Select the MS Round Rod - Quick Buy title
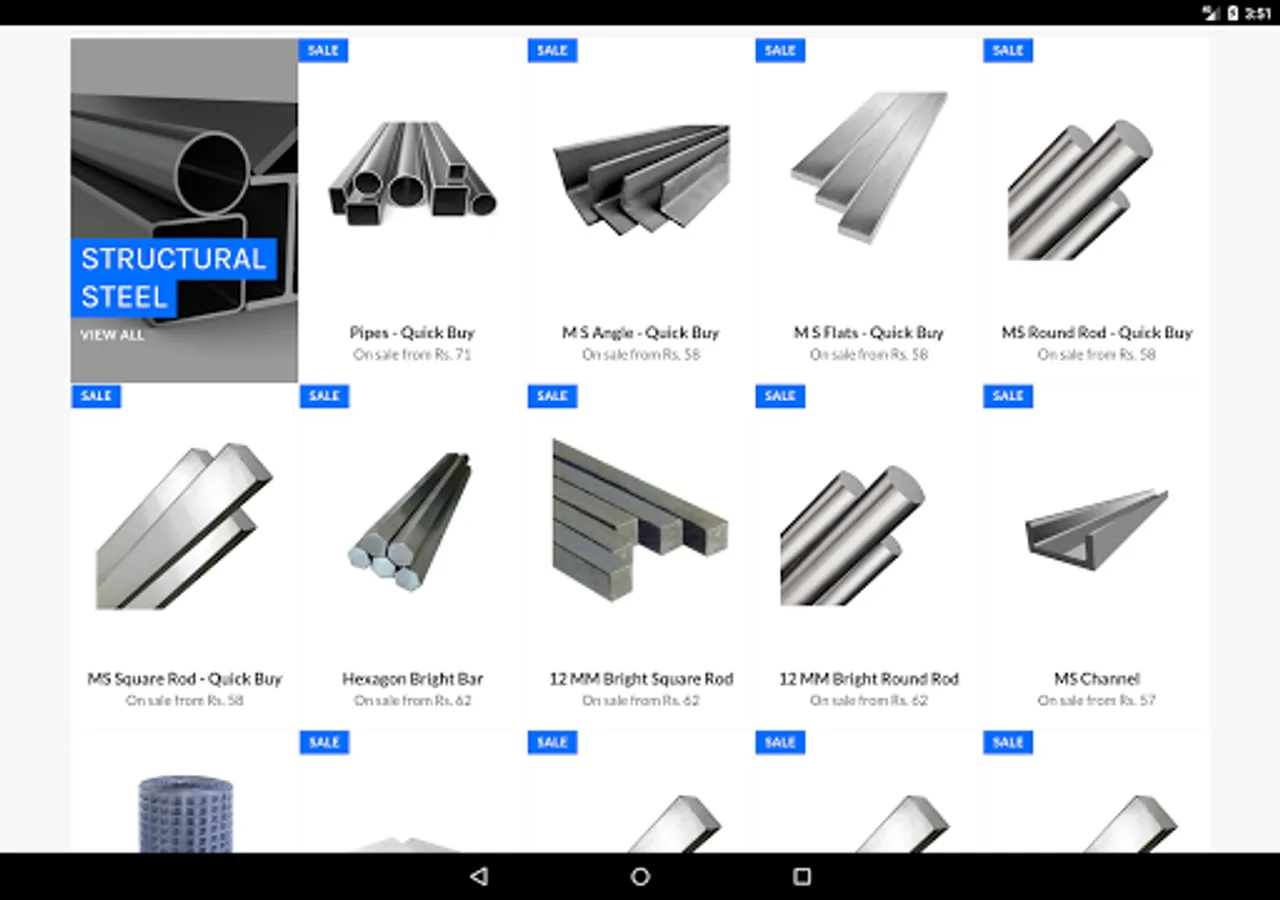The width and height of the screenshot is (1280, 900). click(1097, 333)
